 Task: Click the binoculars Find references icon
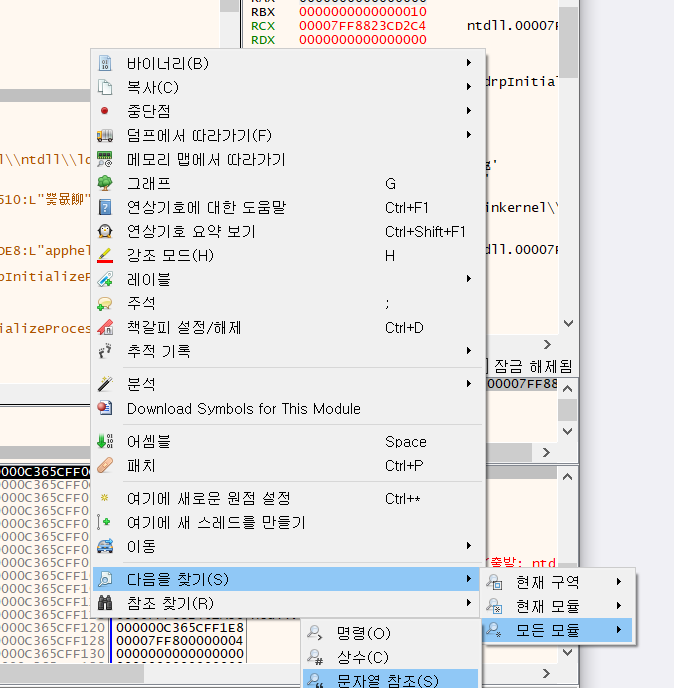click(x=105, y=603)
